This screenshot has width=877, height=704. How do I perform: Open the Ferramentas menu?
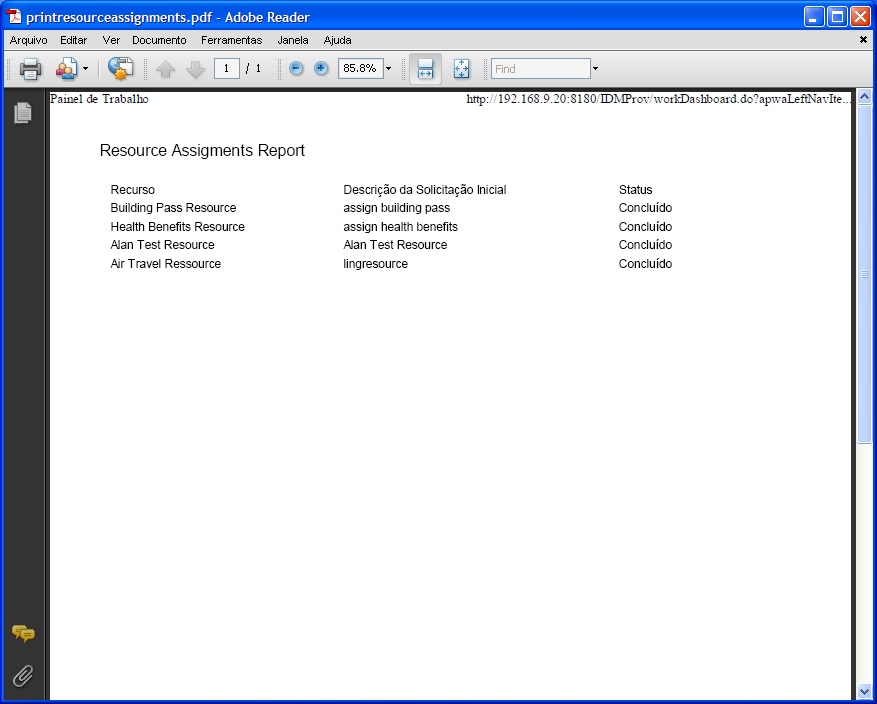pos(232,40)
